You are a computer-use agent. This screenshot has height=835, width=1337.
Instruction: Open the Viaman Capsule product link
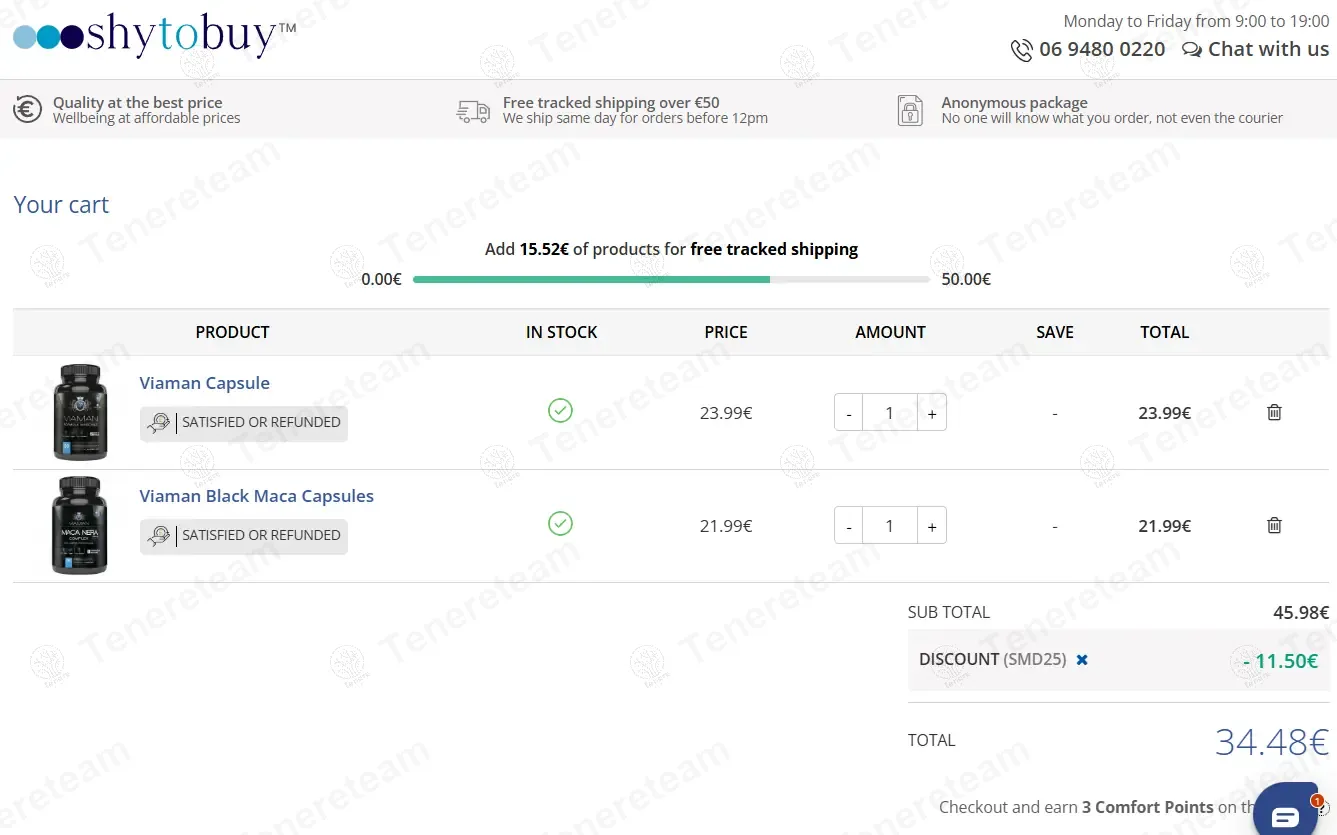click(x=205, y=383)
